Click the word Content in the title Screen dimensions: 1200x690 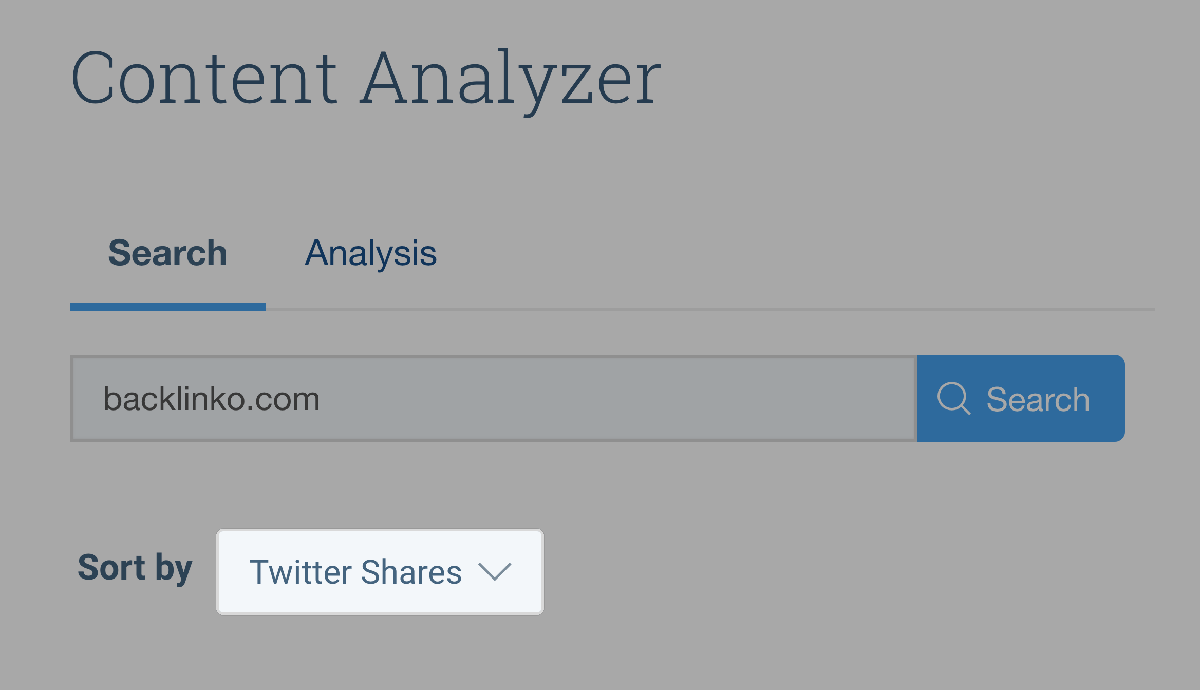[x=204, y=77]
